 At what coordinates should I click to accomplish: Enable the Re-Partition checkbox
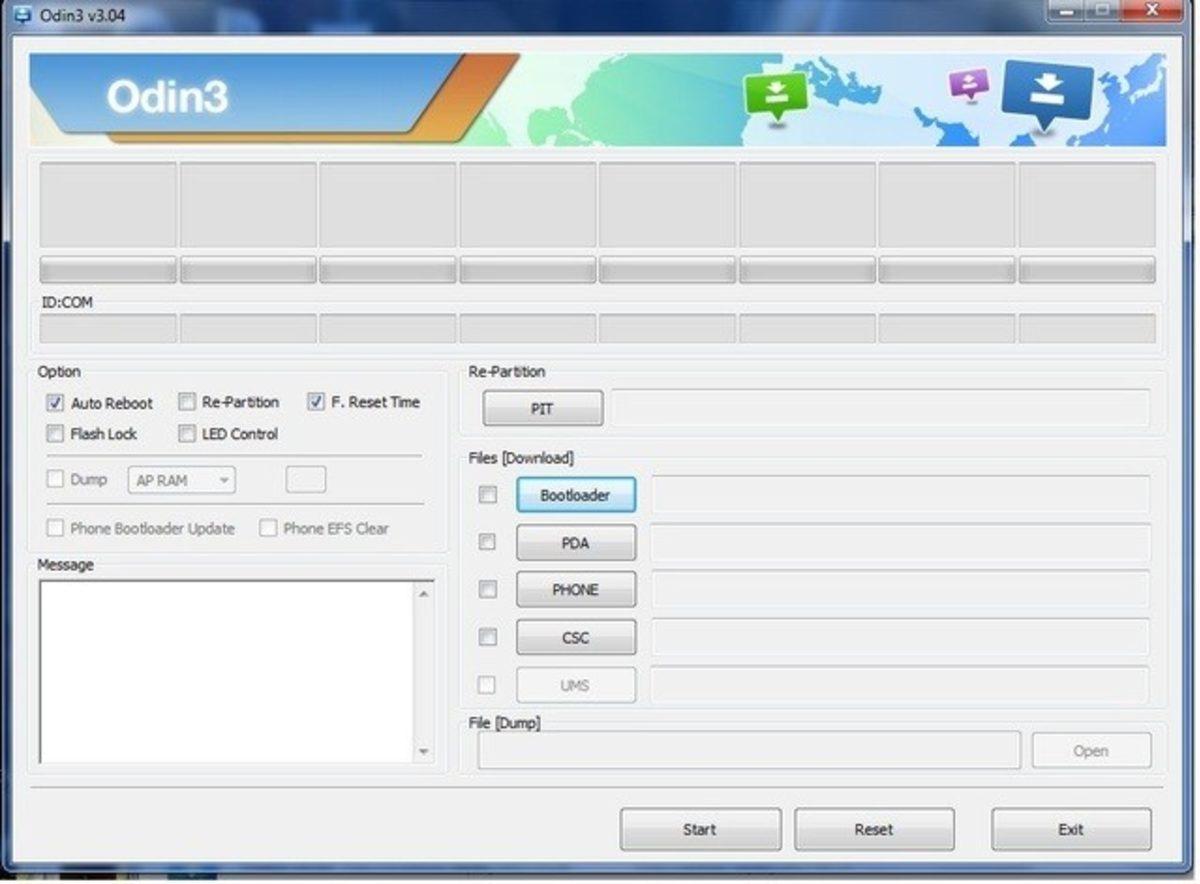pyautogui.click(x=187, y=402)
